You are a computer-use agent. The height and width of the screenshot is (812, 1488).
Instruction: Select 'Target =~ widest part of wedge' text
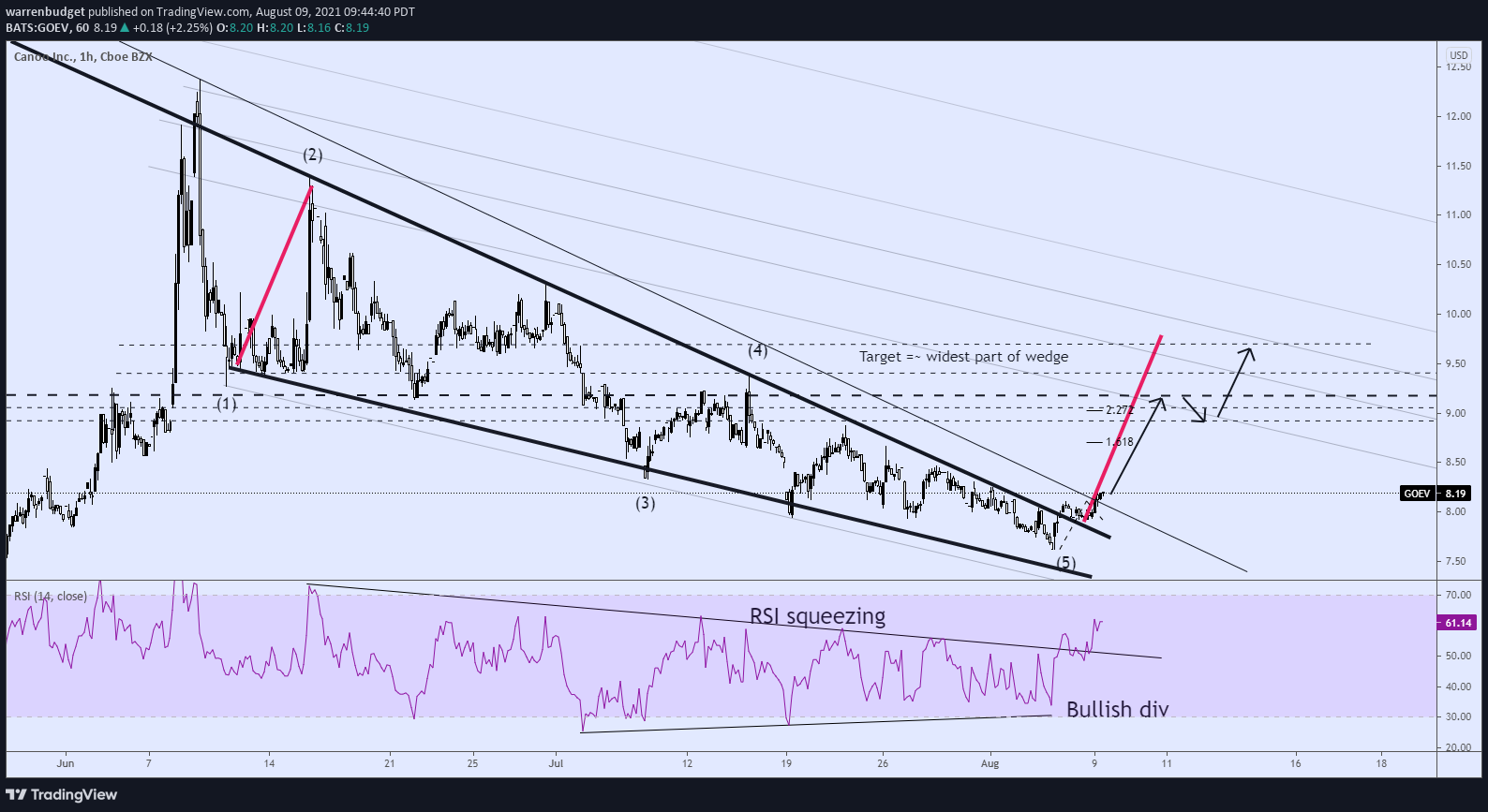click(963, 356)
